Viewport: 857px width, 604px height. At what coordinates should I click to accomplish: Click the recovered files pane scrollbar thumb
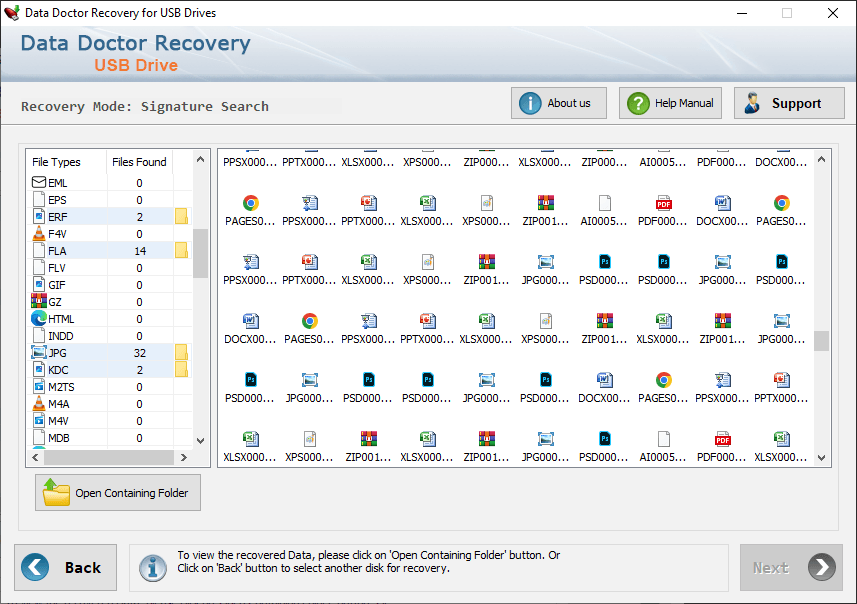click(821, 341)
